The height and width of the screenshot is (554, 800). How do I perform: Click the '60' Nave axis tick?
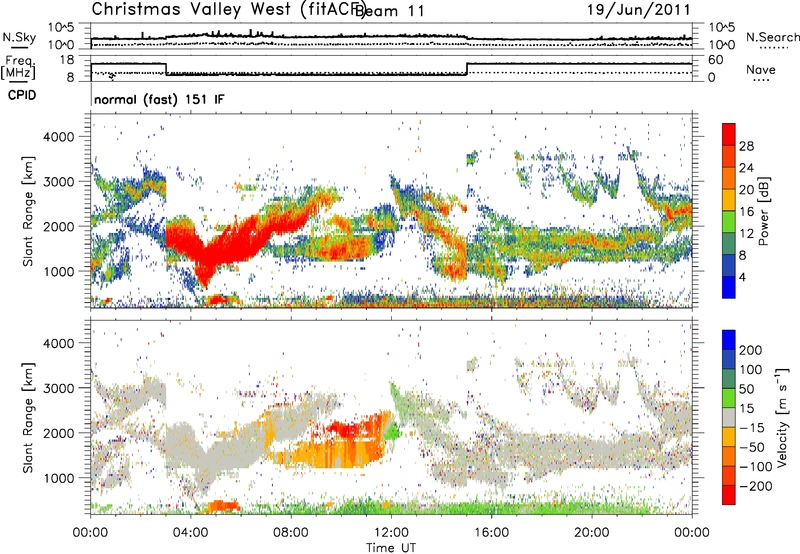[716, 60]
